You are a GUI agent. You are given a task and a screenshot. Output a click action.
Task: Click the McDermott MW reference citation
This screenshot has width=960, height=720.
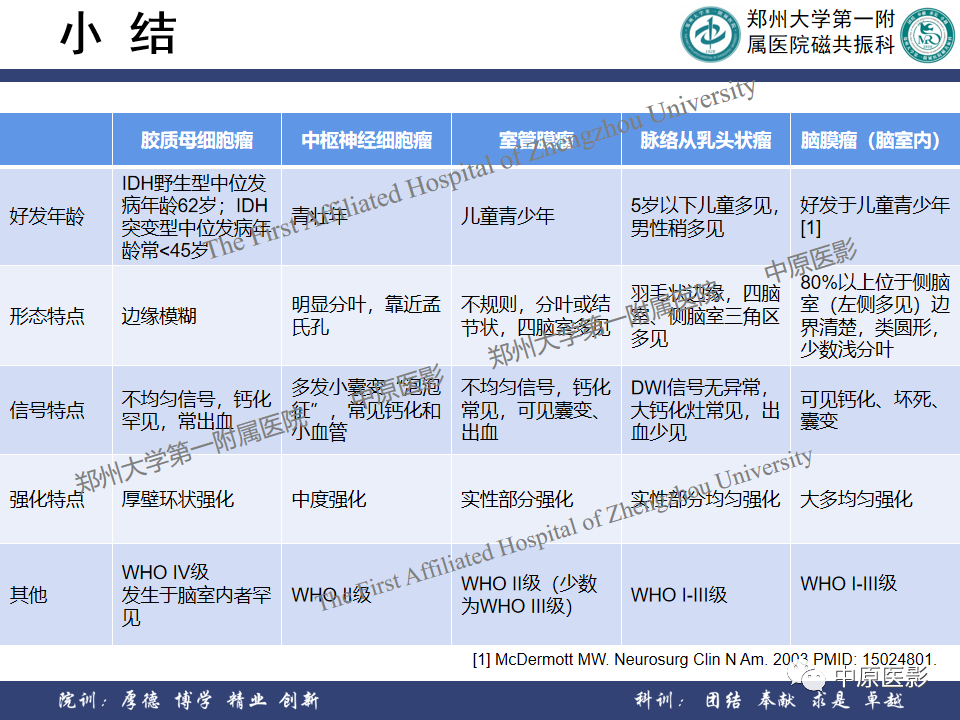[x=704, y=659]
